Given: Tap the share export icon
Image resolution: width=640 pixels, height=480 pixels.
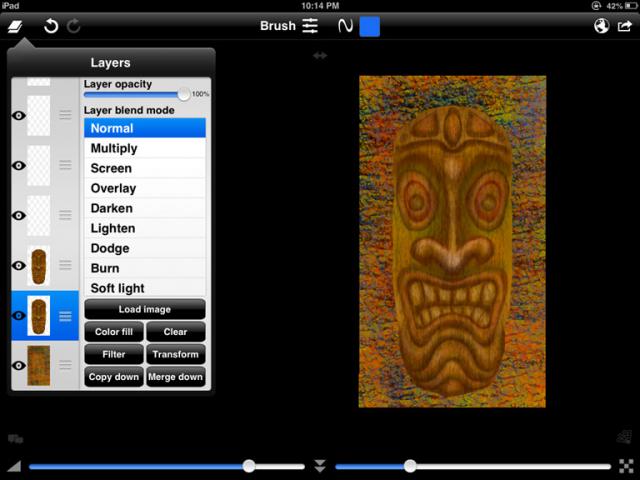Looking at the screenshot, I should pos(625,26).
